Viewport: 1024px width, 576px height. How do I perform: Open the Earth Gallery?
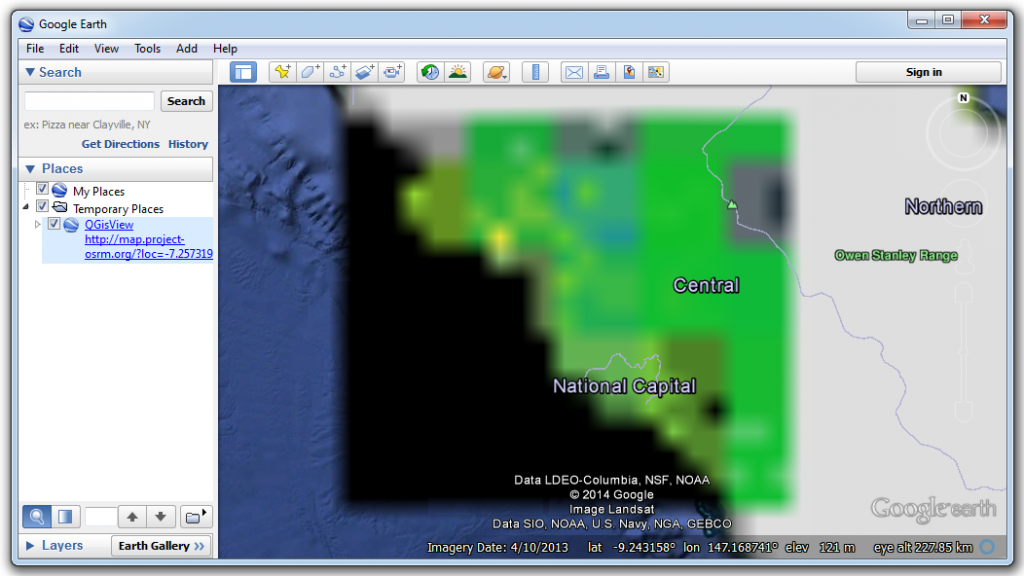click(x=161, y=545)
